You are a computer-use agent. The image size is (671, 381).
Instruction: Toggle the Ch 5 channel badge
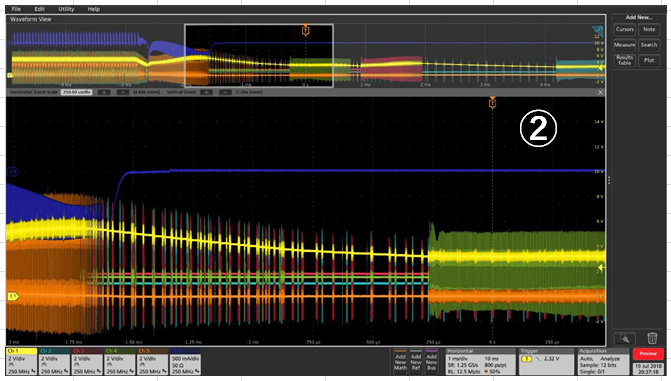click(x=153, y=362)
